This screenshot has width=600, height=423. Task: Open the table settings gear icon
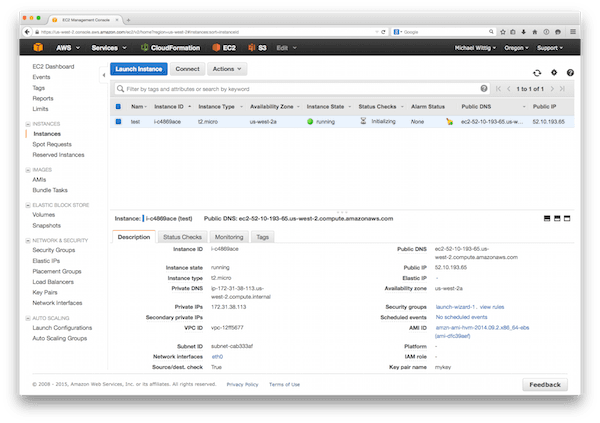coord(553,72)
